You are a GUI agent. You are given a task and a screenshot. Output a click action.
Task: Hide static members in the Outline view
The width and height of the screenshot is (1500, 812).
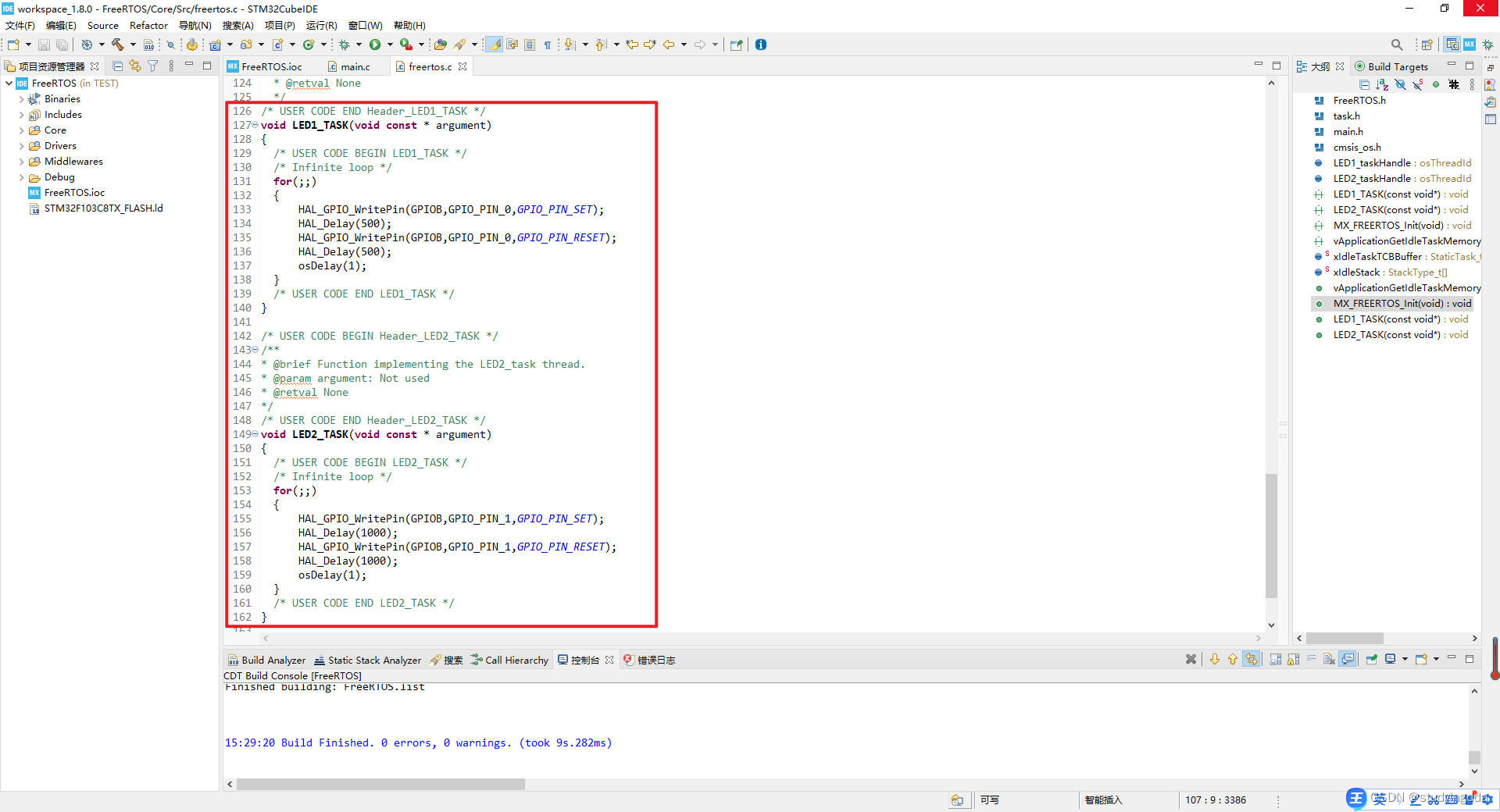pyautogui.click(x=1418, y=84)
